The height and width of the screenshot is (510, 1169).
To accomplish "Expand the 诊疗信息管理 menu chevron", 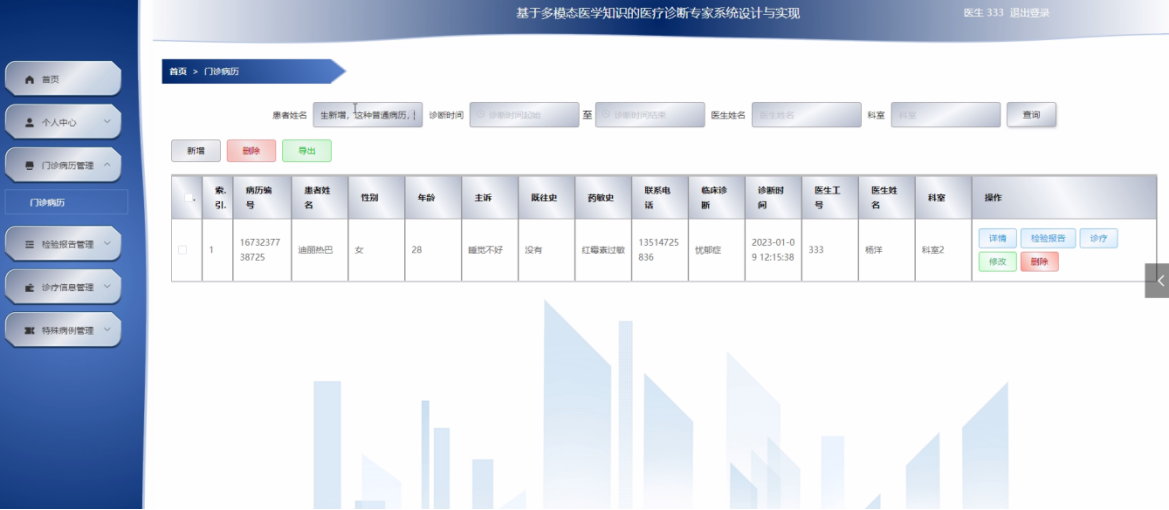I will [x=107, y=286].
